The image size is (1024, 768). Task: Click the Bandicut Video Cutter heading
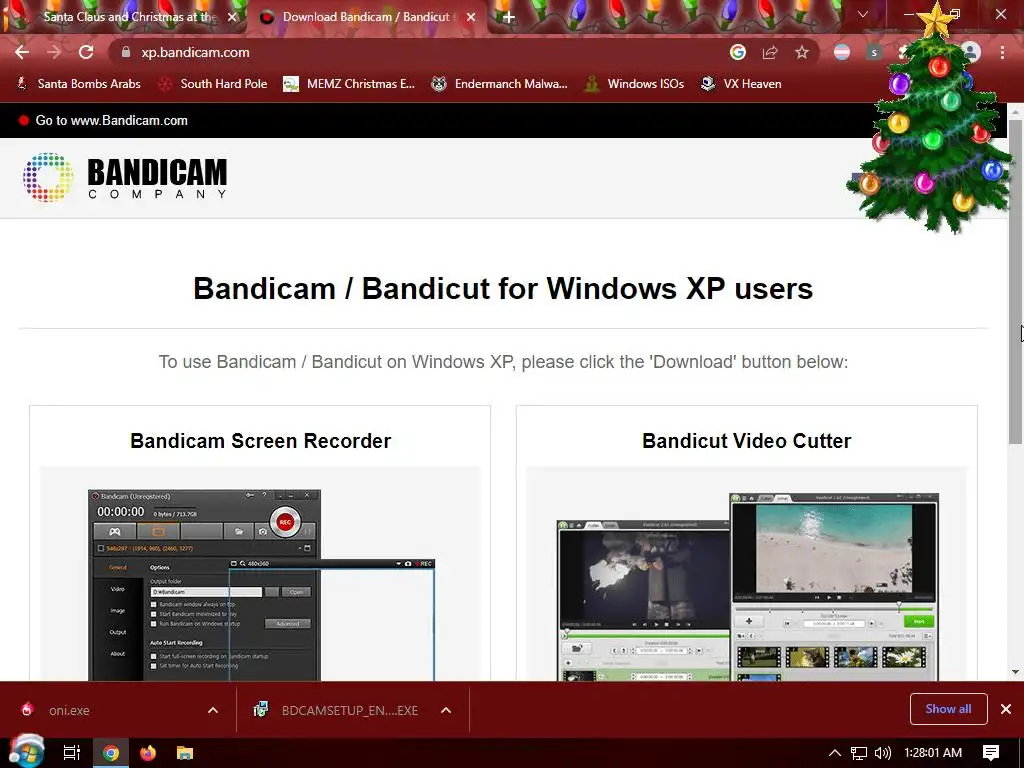click(746, 441)
